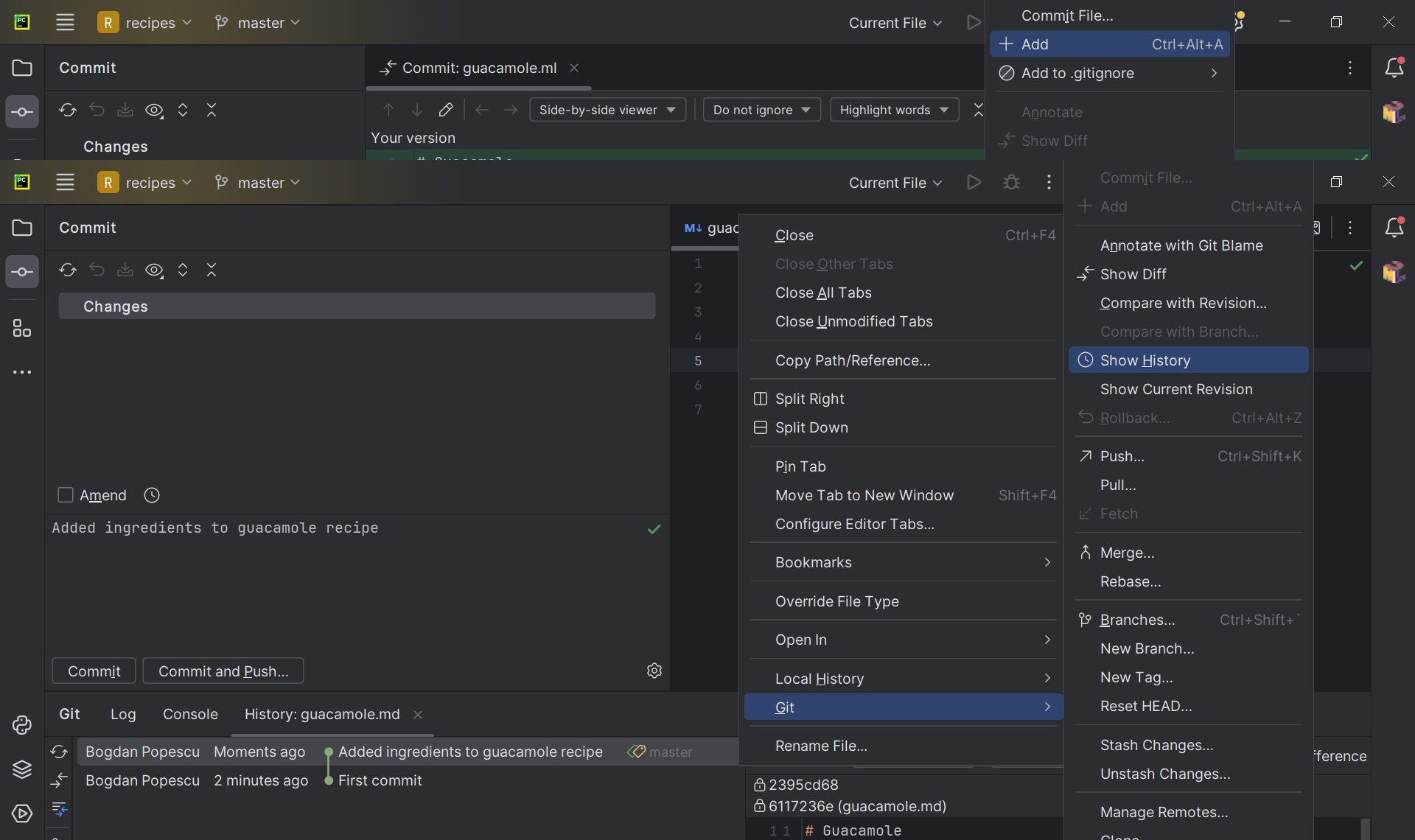Select Close Unmodified Tabs
This screenshot has height=840, width=1415.
point(904,321)
